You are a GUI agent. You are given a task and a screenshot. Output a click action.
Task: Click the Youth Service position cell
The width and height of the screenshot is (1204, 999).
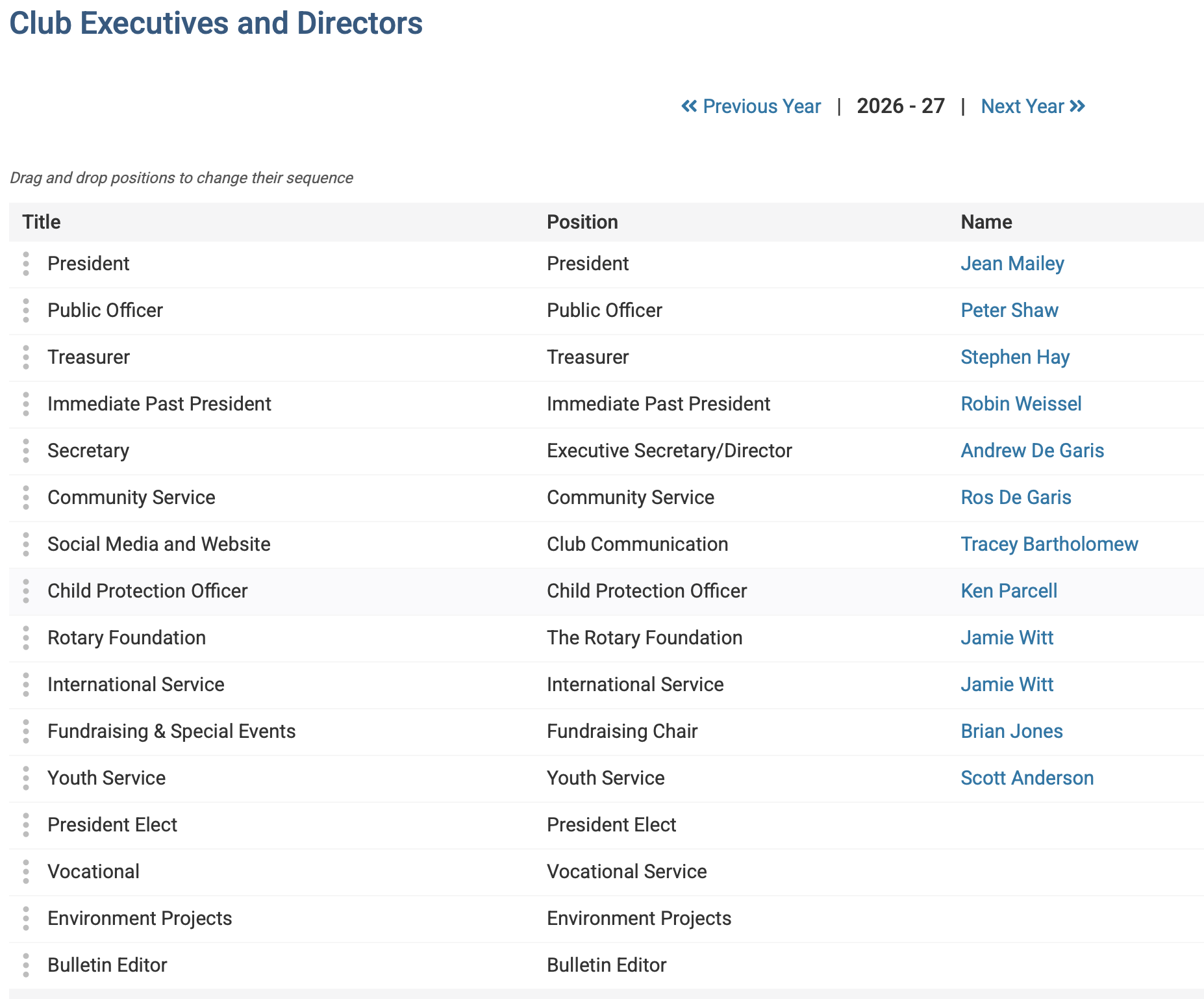(606, 778)
